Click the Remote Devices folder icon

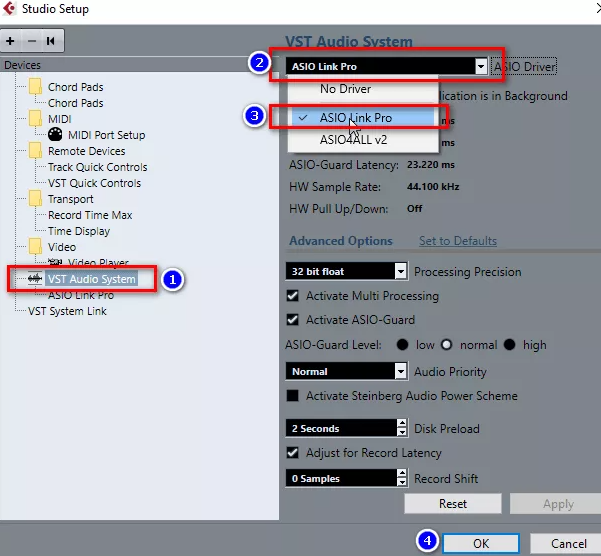[x=36, y=151]
